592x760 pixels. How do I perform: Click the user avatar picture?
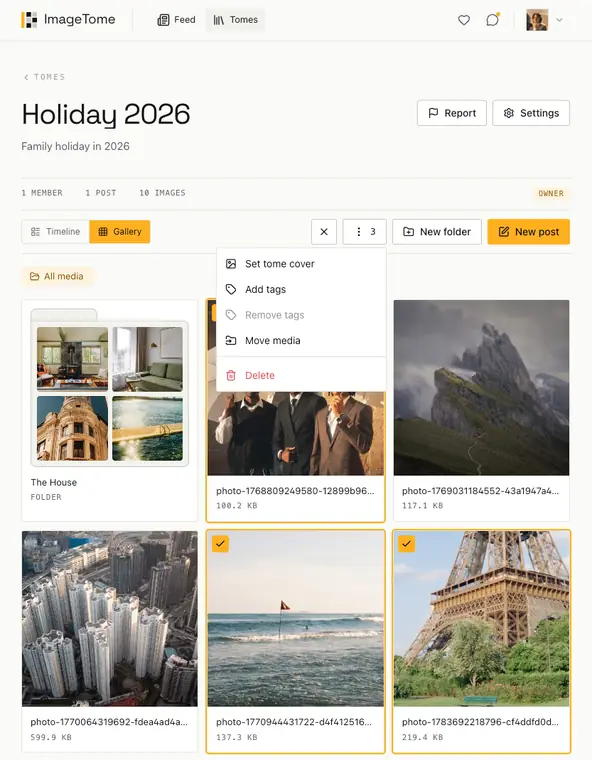537,20
